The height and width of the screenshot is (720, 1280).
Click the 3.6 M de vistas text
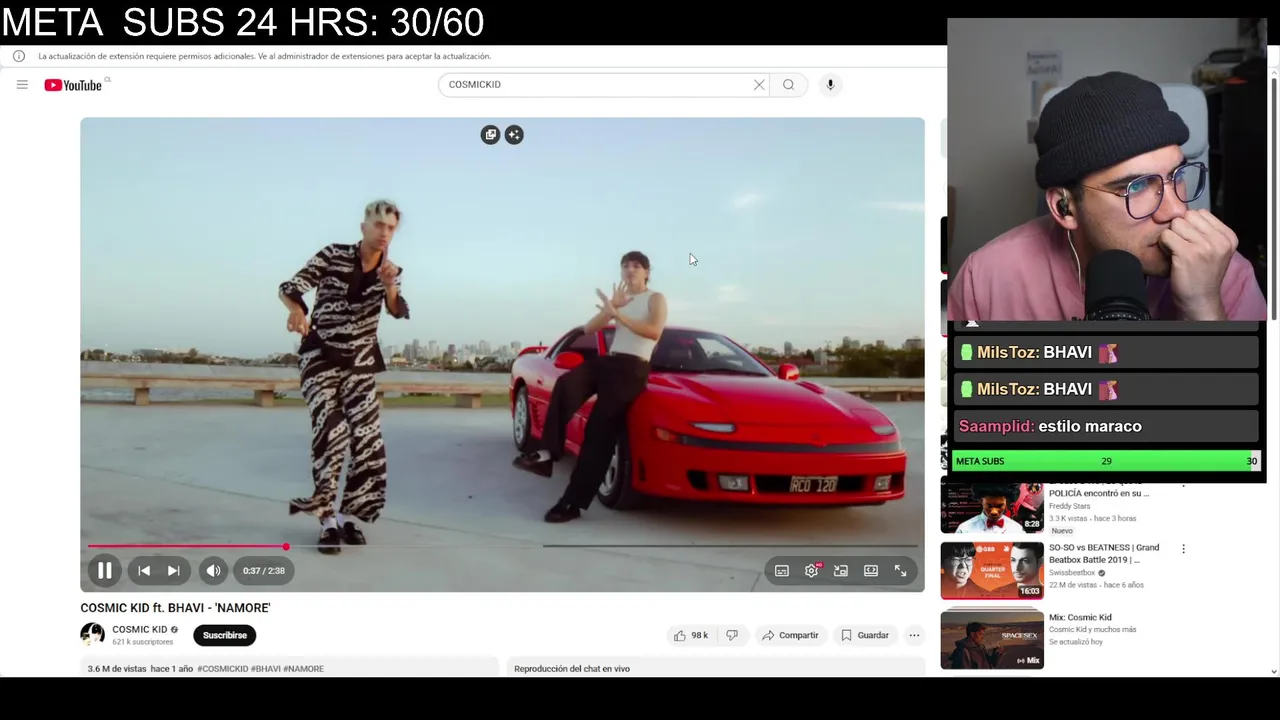pos(117,669)
